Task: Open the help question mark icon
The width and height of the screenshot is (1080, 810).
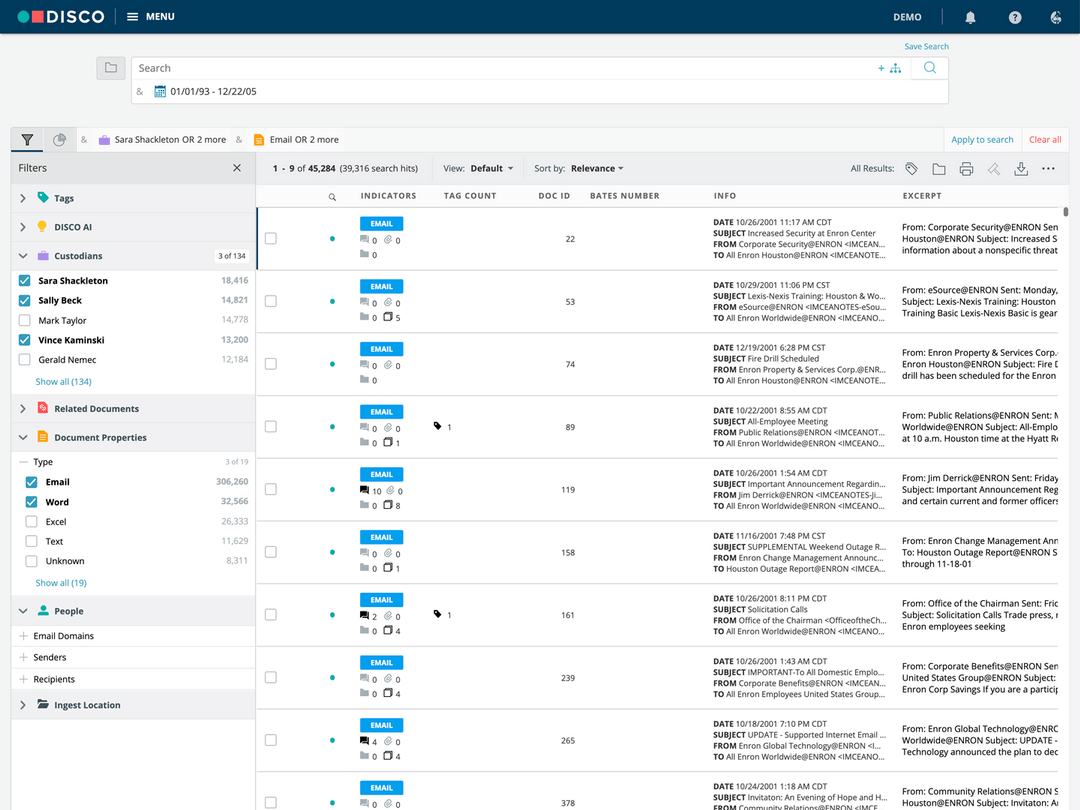Action: [1015, 17]
